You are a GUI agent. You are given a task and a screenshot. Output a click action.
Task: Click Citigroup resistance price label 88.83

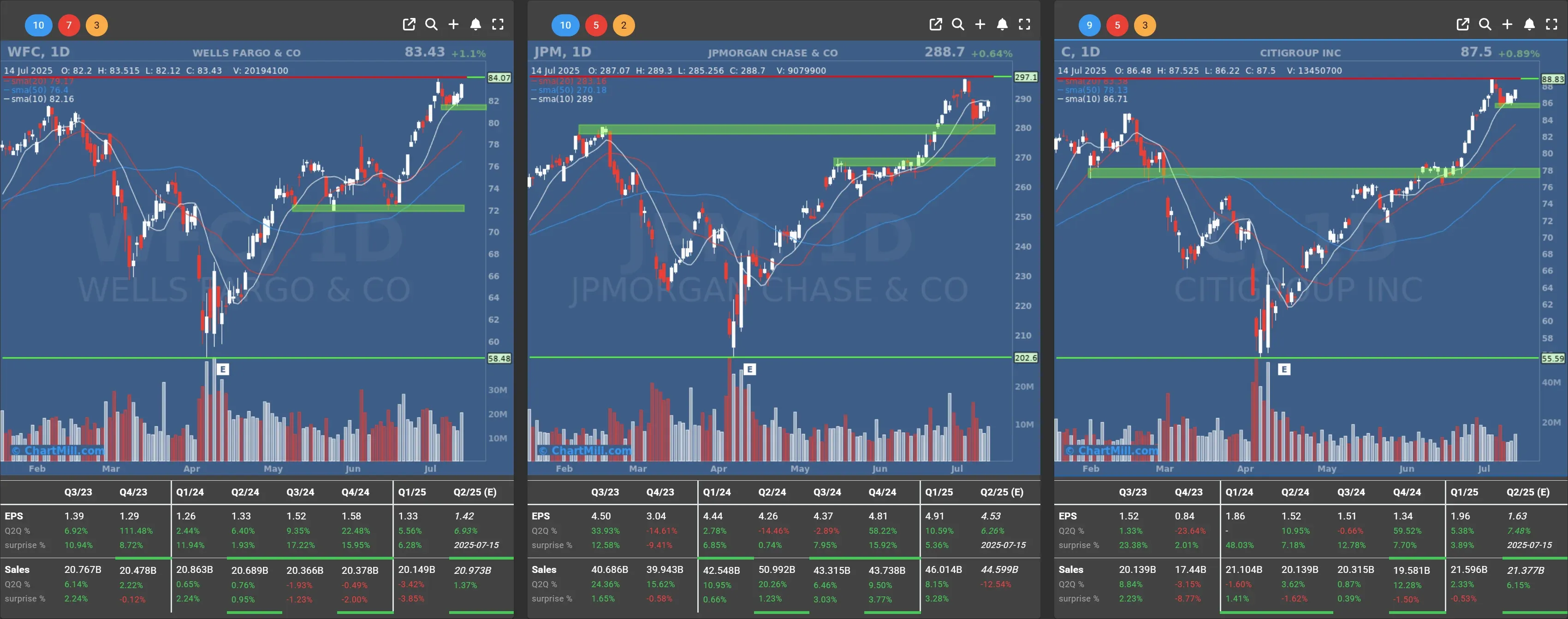[x=1553, y=79]
